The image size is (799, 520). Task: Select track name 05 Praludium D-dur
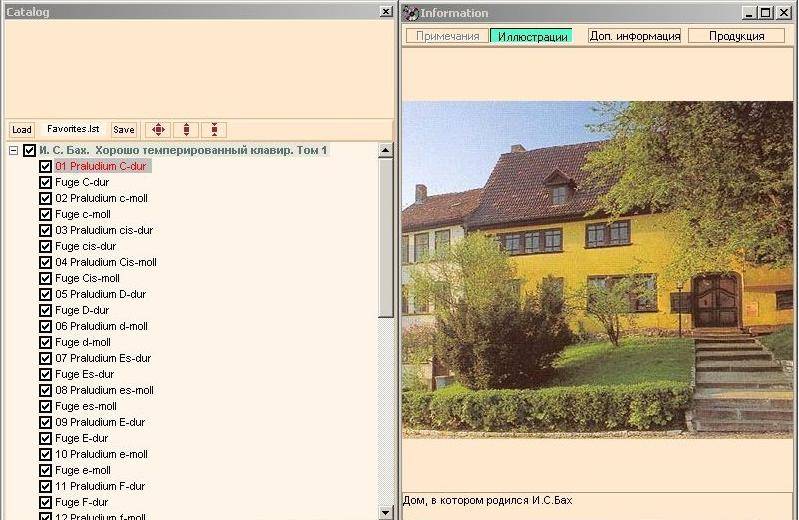pos(100,294)
